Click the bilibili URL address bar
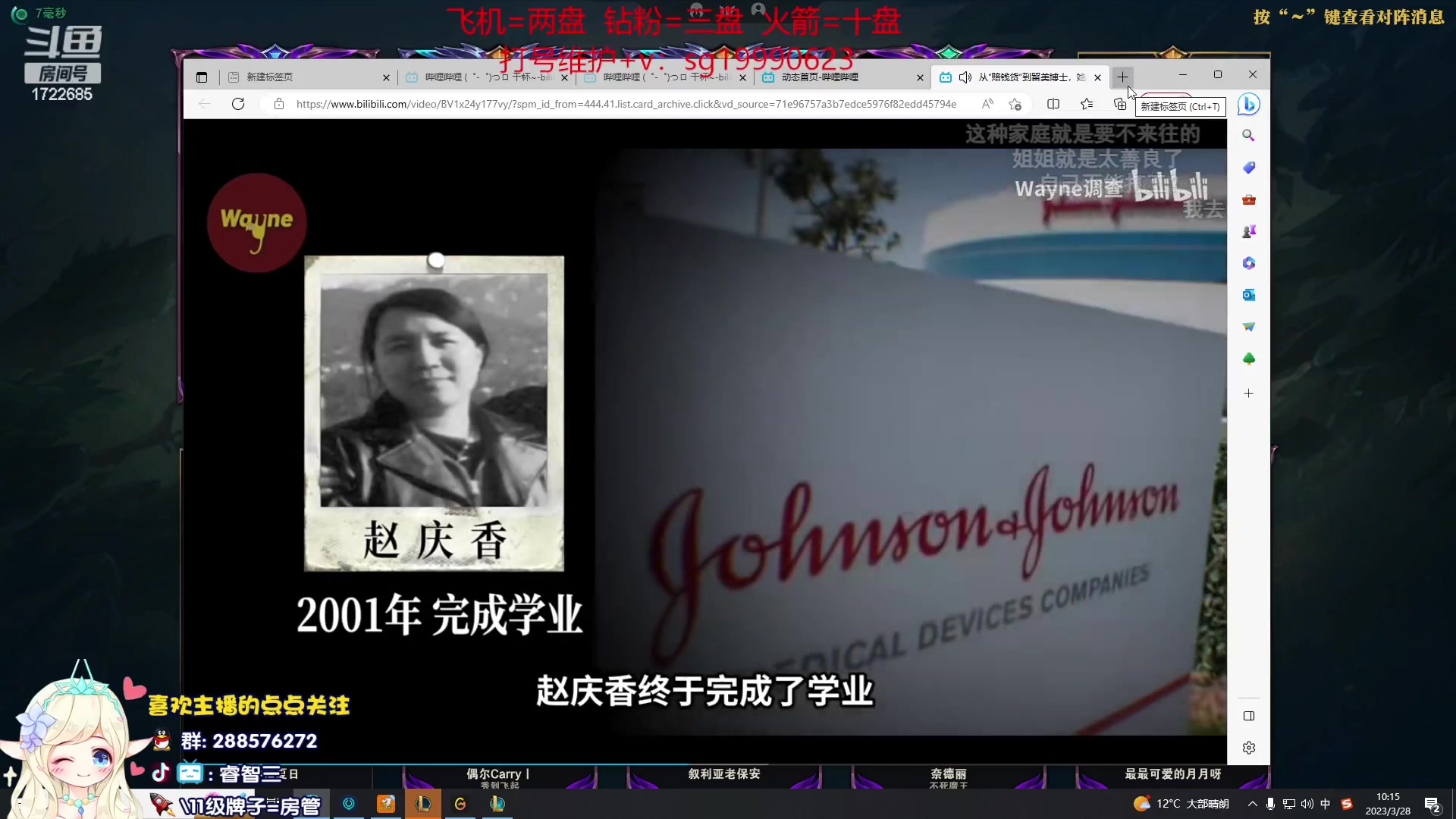1456x819 pixels. point(626,104)
